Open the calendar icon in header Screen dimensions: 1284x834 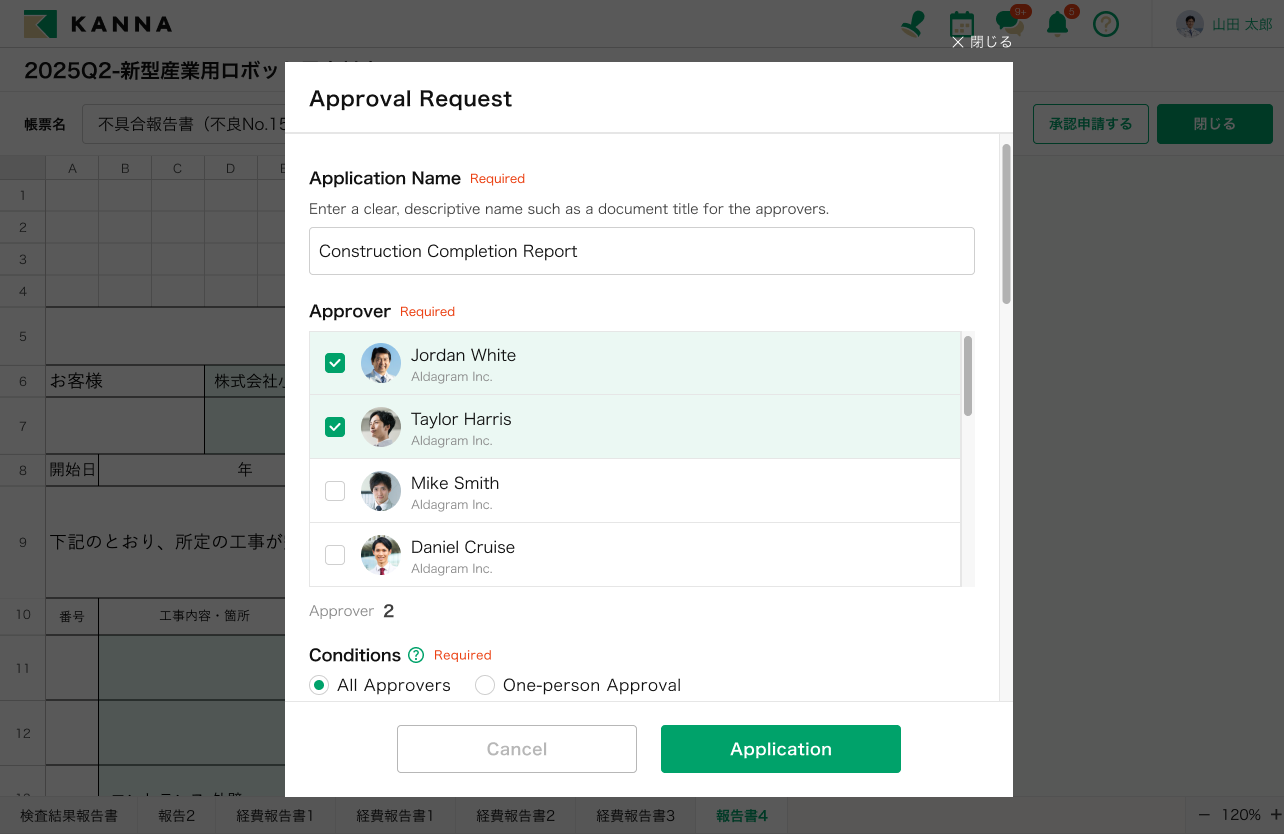point(961,24)
